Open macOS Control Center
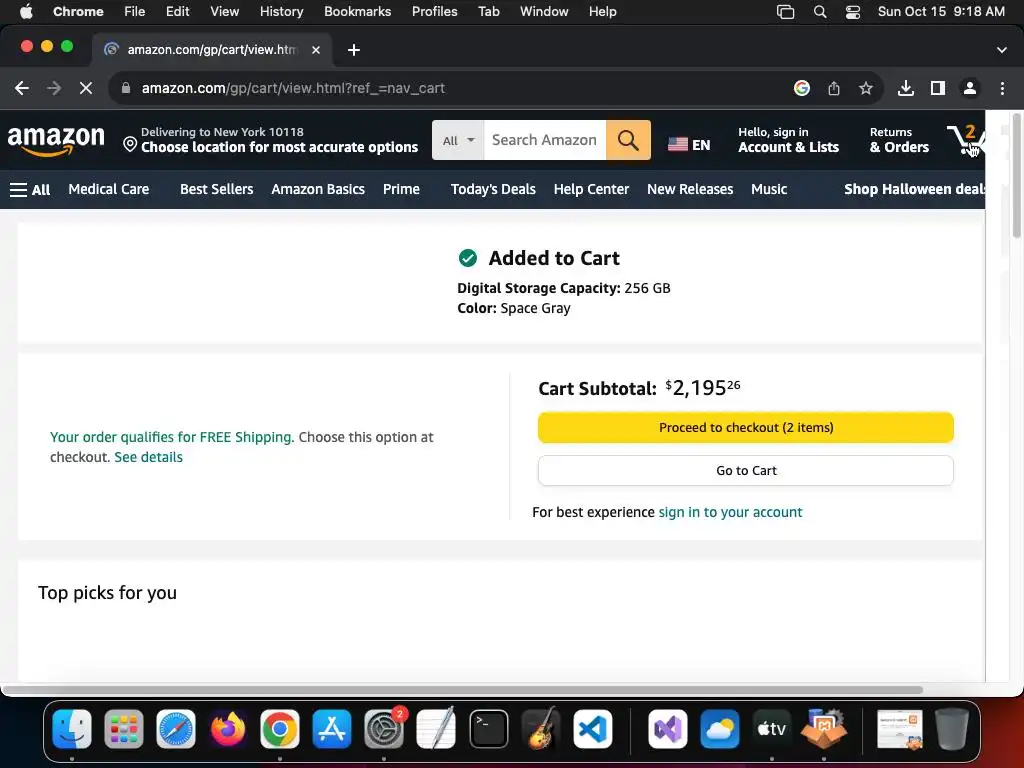The width and height of the screenshot is (1024, 768). click(x=852, y=12)
